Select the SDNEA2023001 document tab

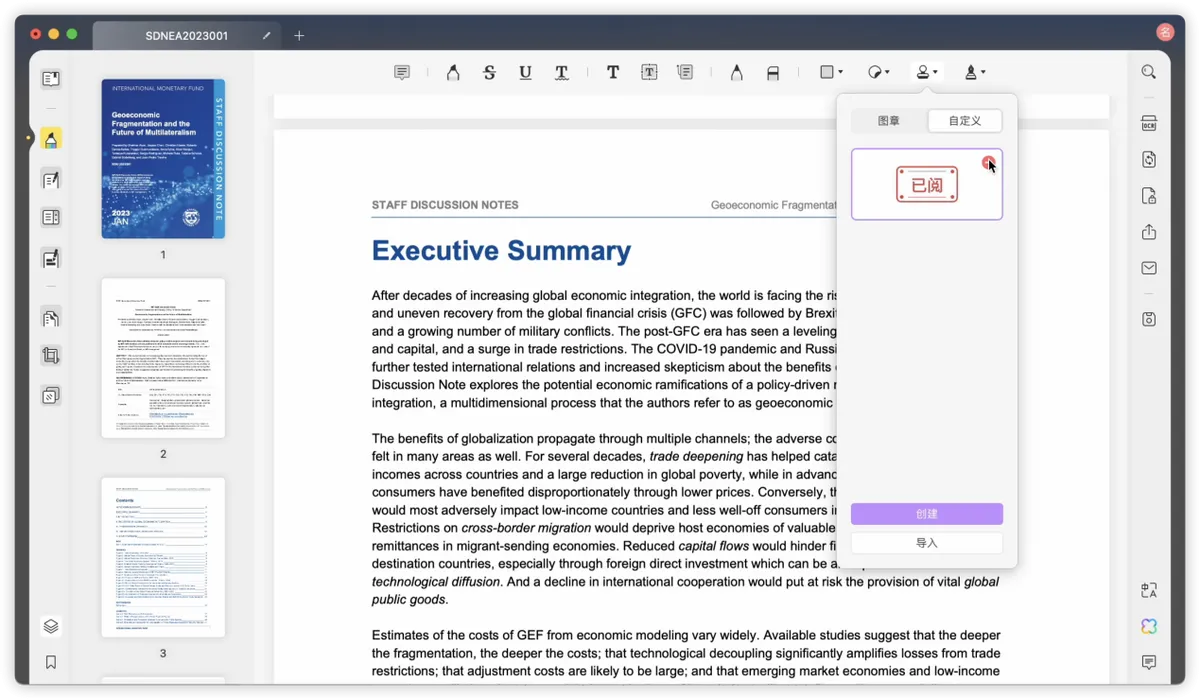point(186,36)
